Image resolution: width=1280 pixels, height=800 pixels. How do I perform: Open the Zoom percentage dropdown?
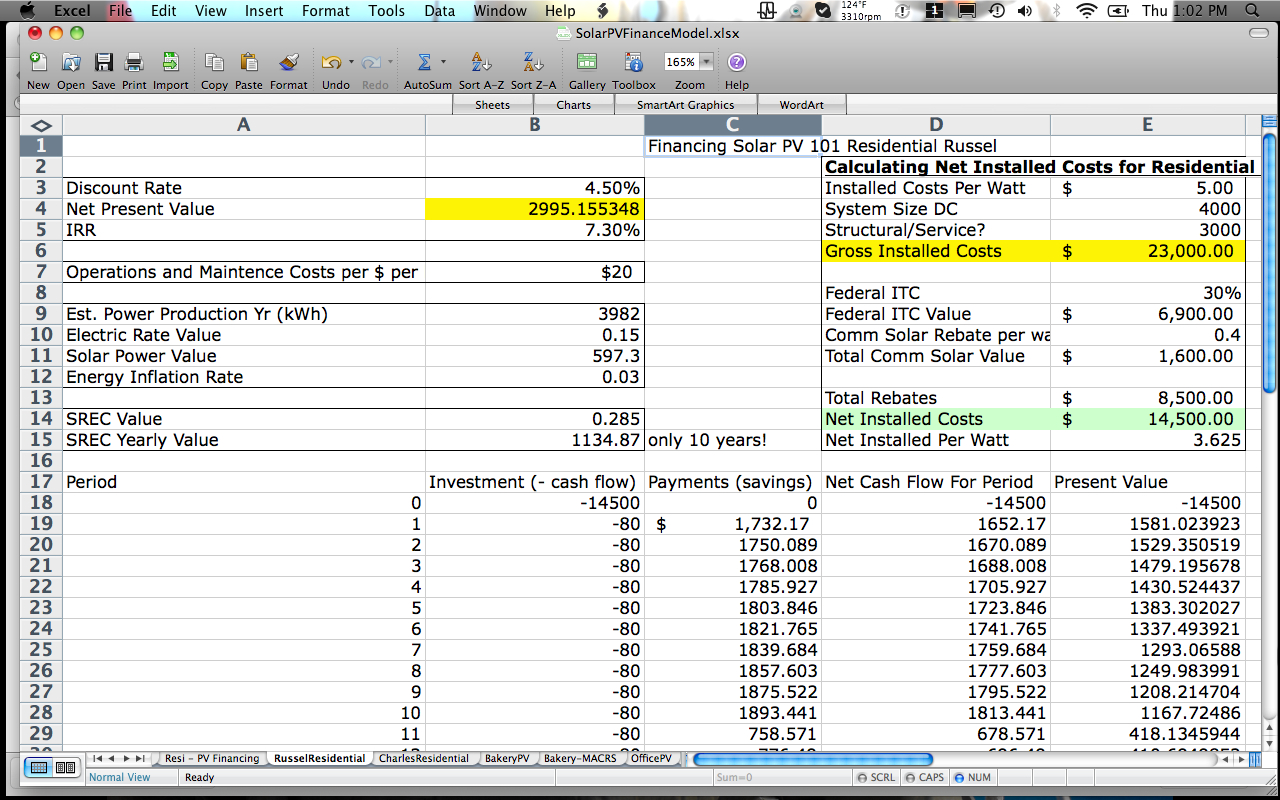[x=707, y=62]
